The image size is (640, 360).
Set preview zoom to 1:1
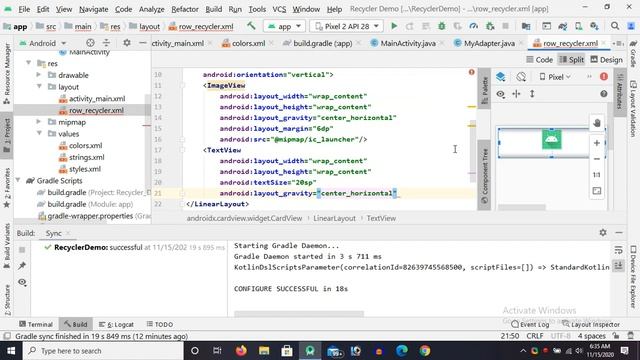(x=597, y=175)
